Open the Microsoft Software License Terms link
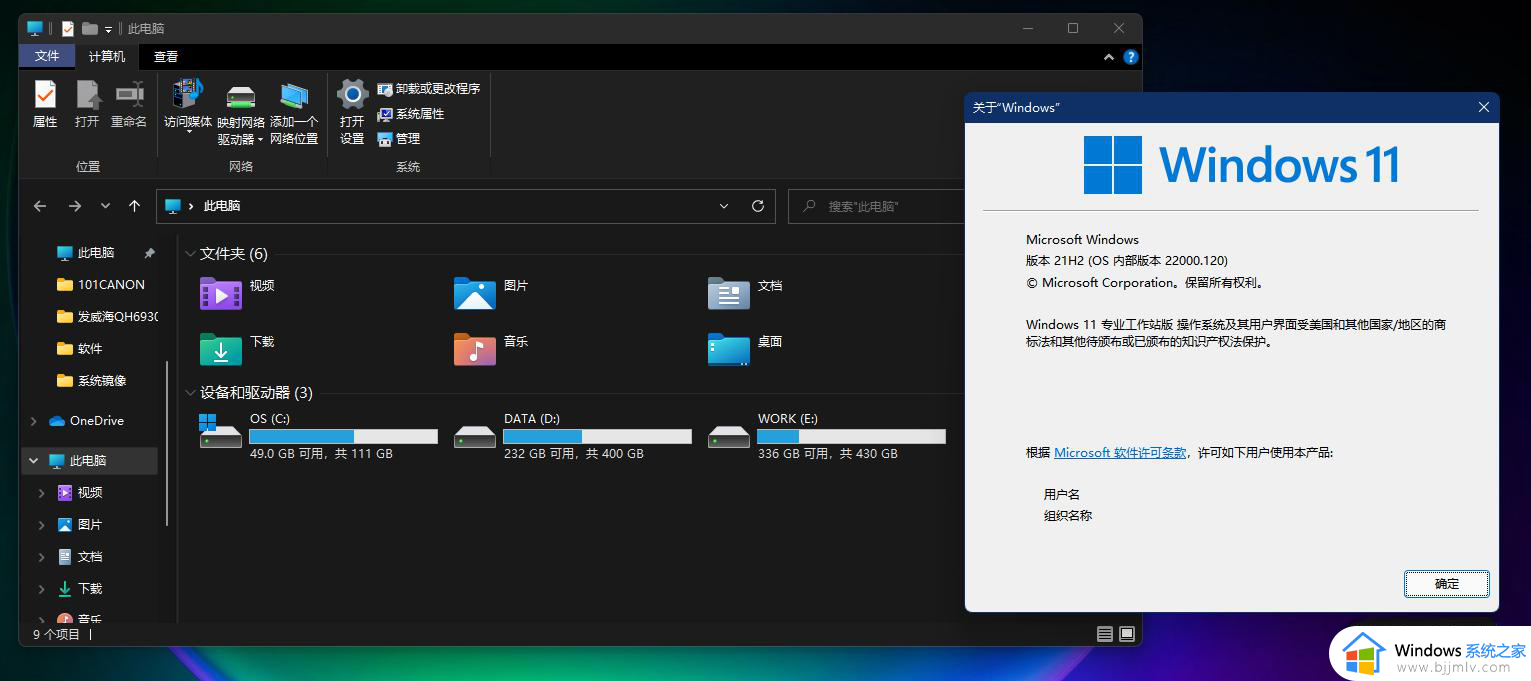1531x681 pixels. pos(1120,453)
